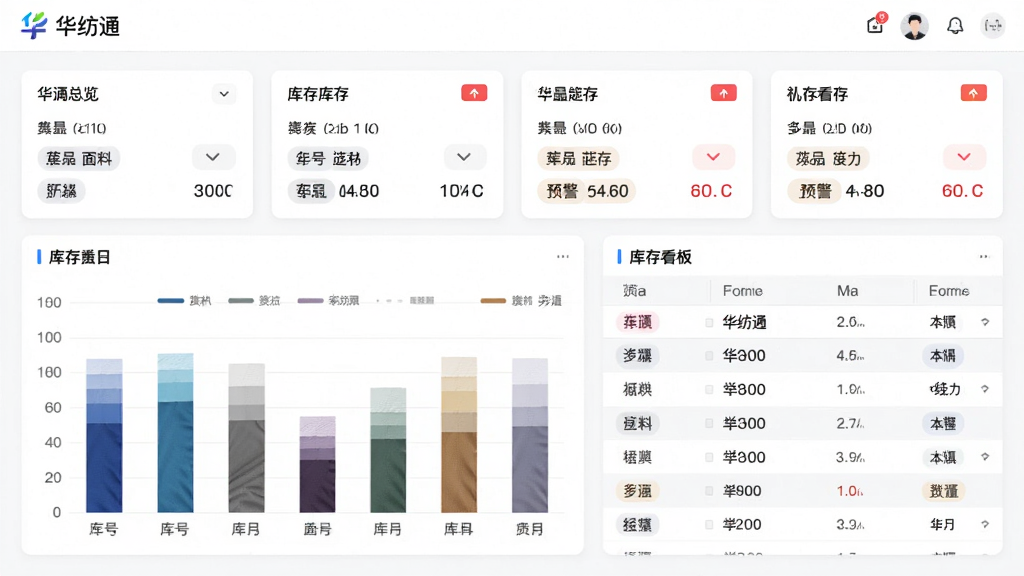Click the 4.6 value in 华300 row
This screenshot has height=576, width=1024.
point(850,356)
